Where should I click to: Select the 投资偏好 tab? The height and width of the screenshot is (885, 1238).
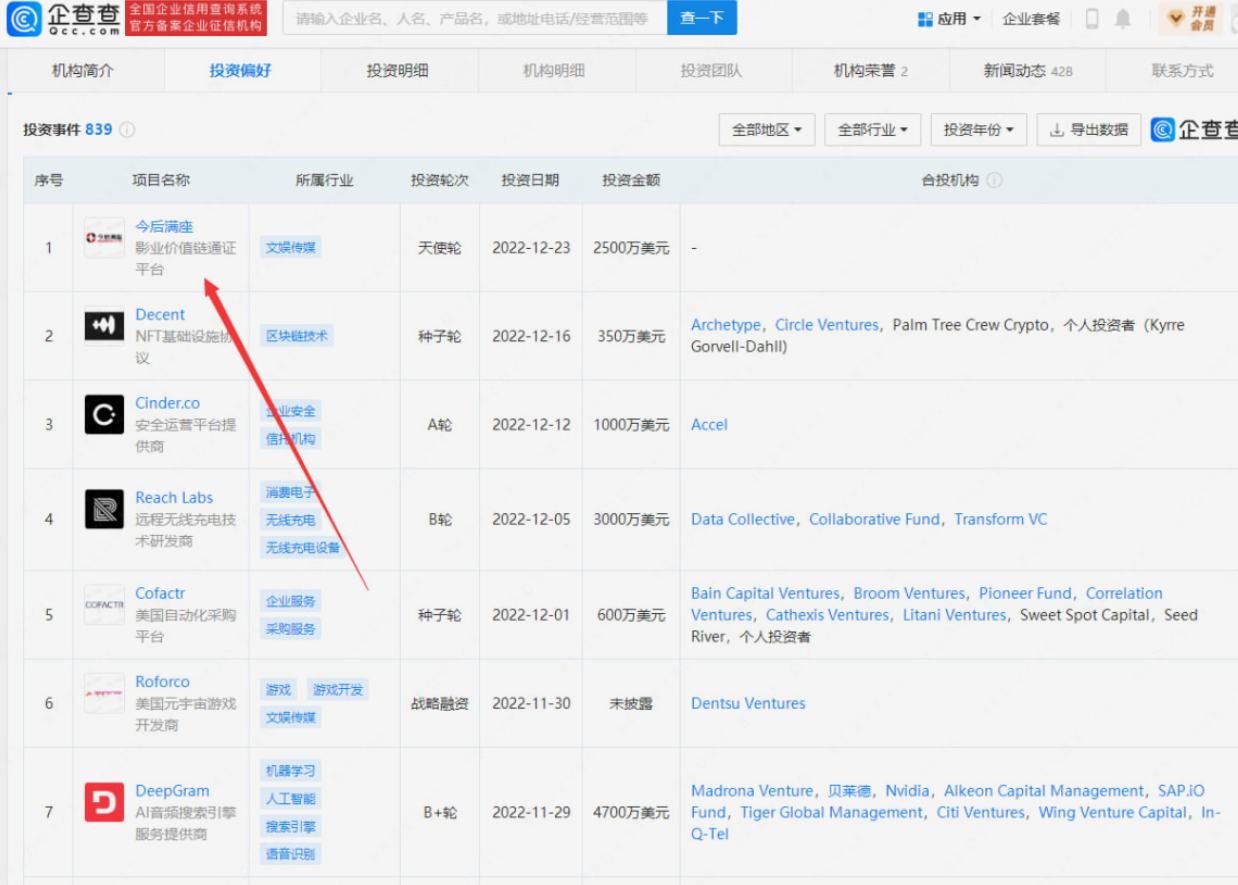click(240, 71)
